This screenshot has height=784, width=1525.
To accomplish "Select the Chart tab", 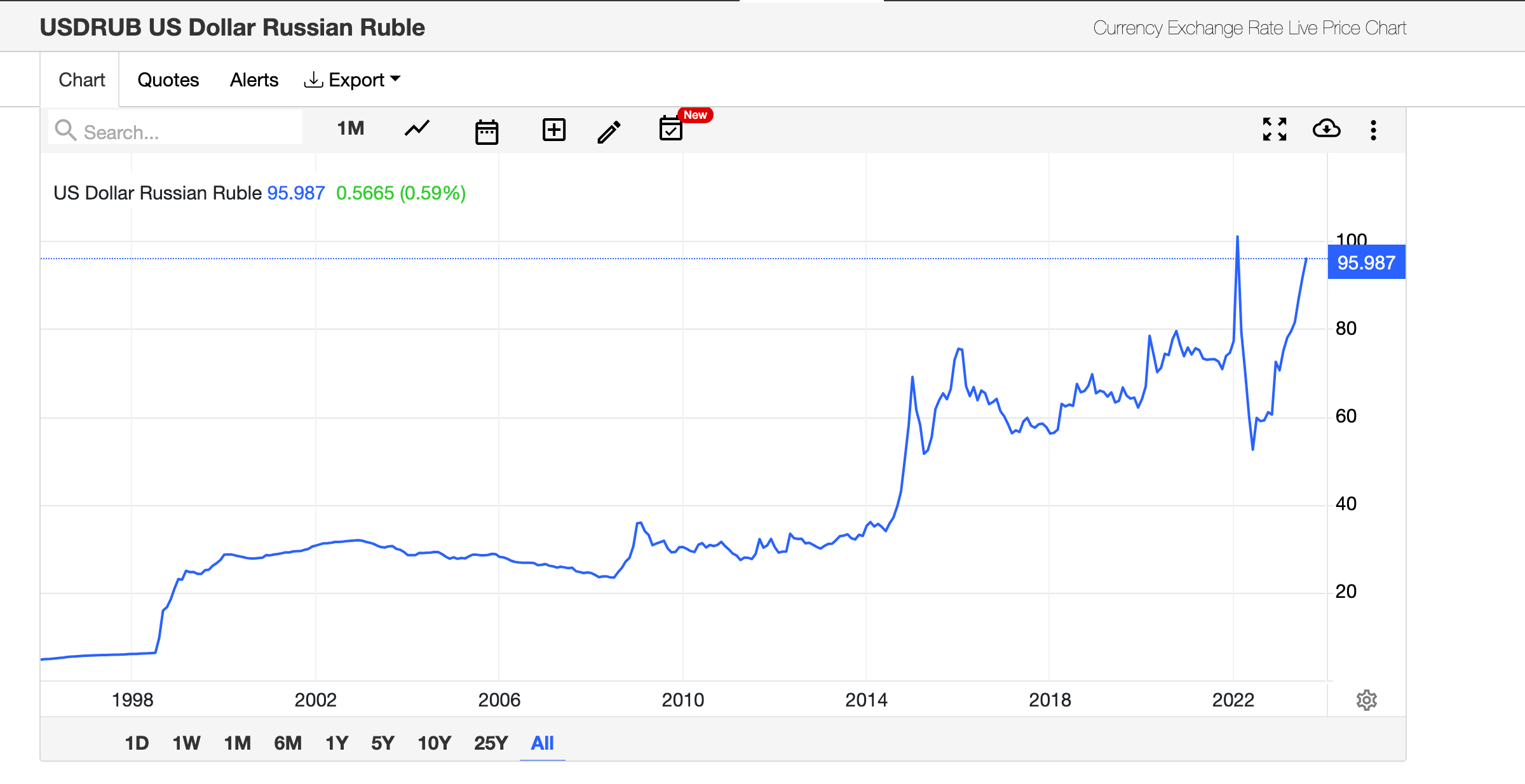I will (81, 80).
